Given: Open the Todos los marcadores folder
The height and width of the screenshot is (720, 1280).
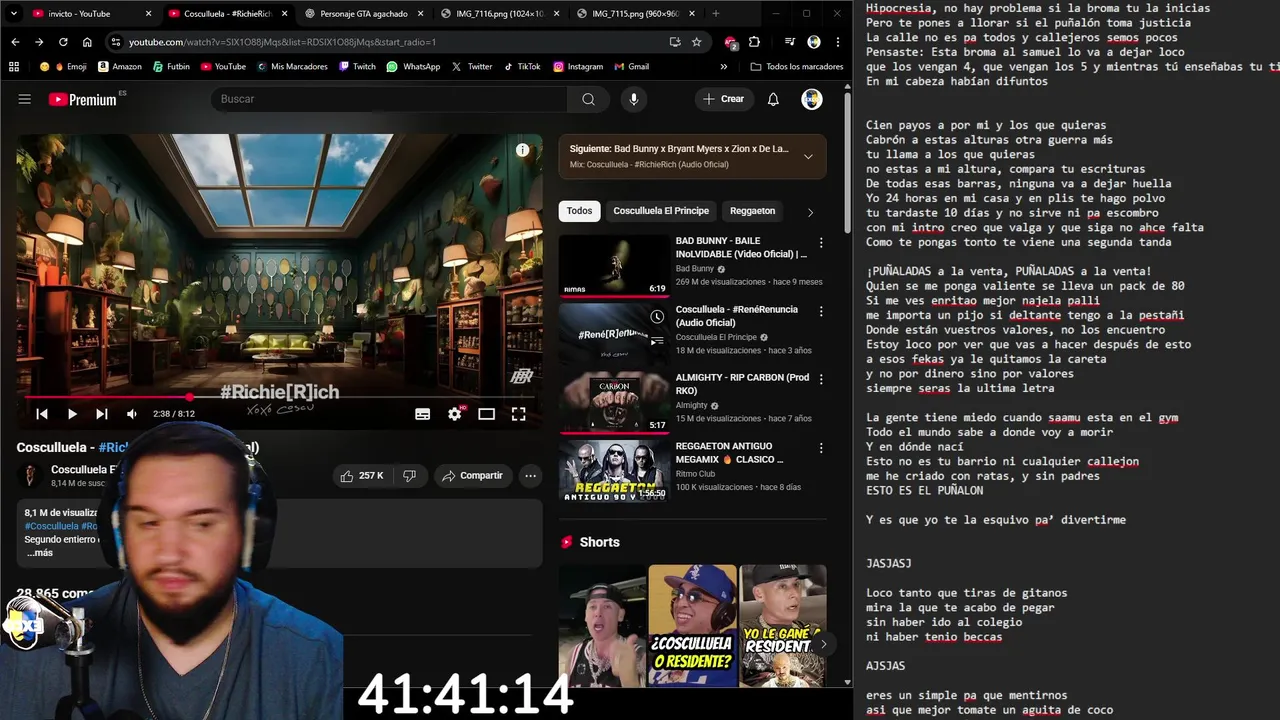Looking at the screenshot, I should tap(797, 67).
